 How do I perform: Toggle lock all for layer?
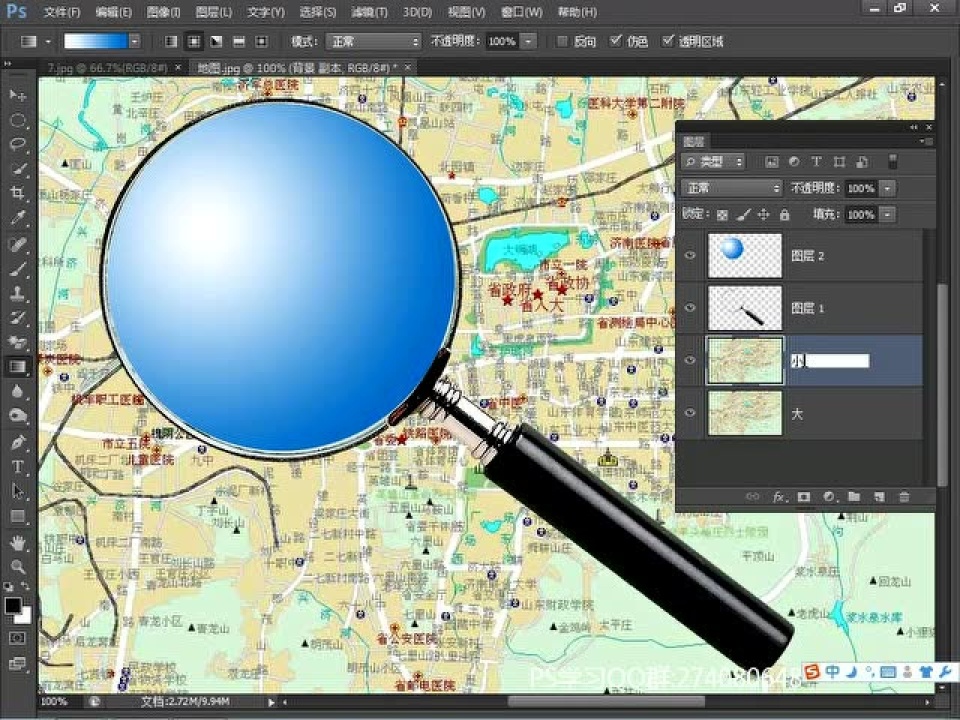click(784, 215)
